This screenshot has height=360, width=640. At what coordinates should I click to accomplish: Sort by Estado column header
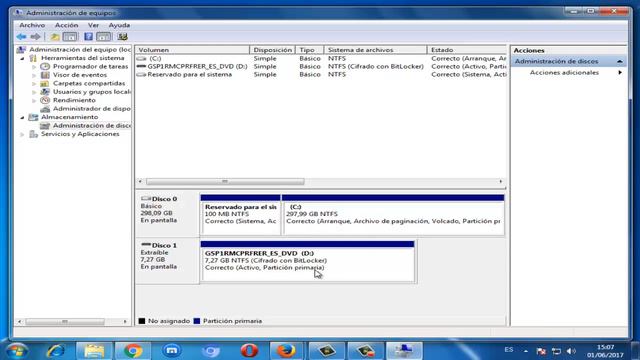[467, 50]
